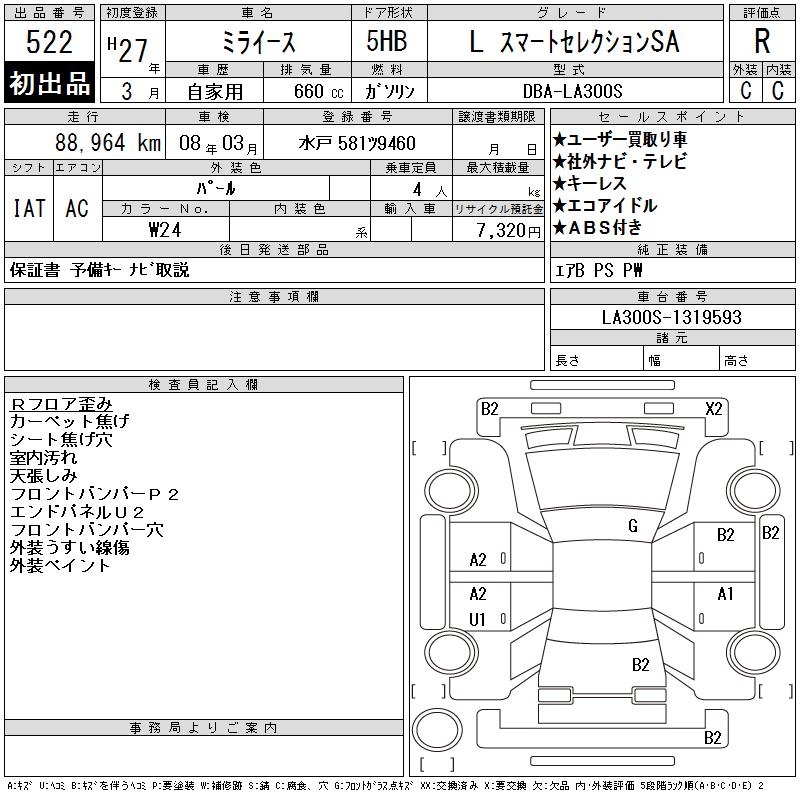Click inspector note 天張しみ
The height and width of the screenshot is (800, 800).
pyautogui.click(x=43, y=476)
